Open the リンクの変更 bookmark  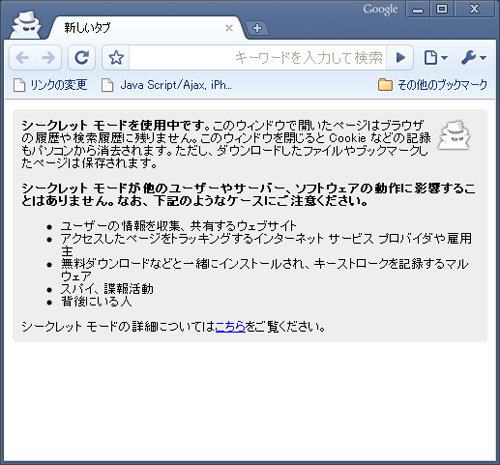point(50,85)
